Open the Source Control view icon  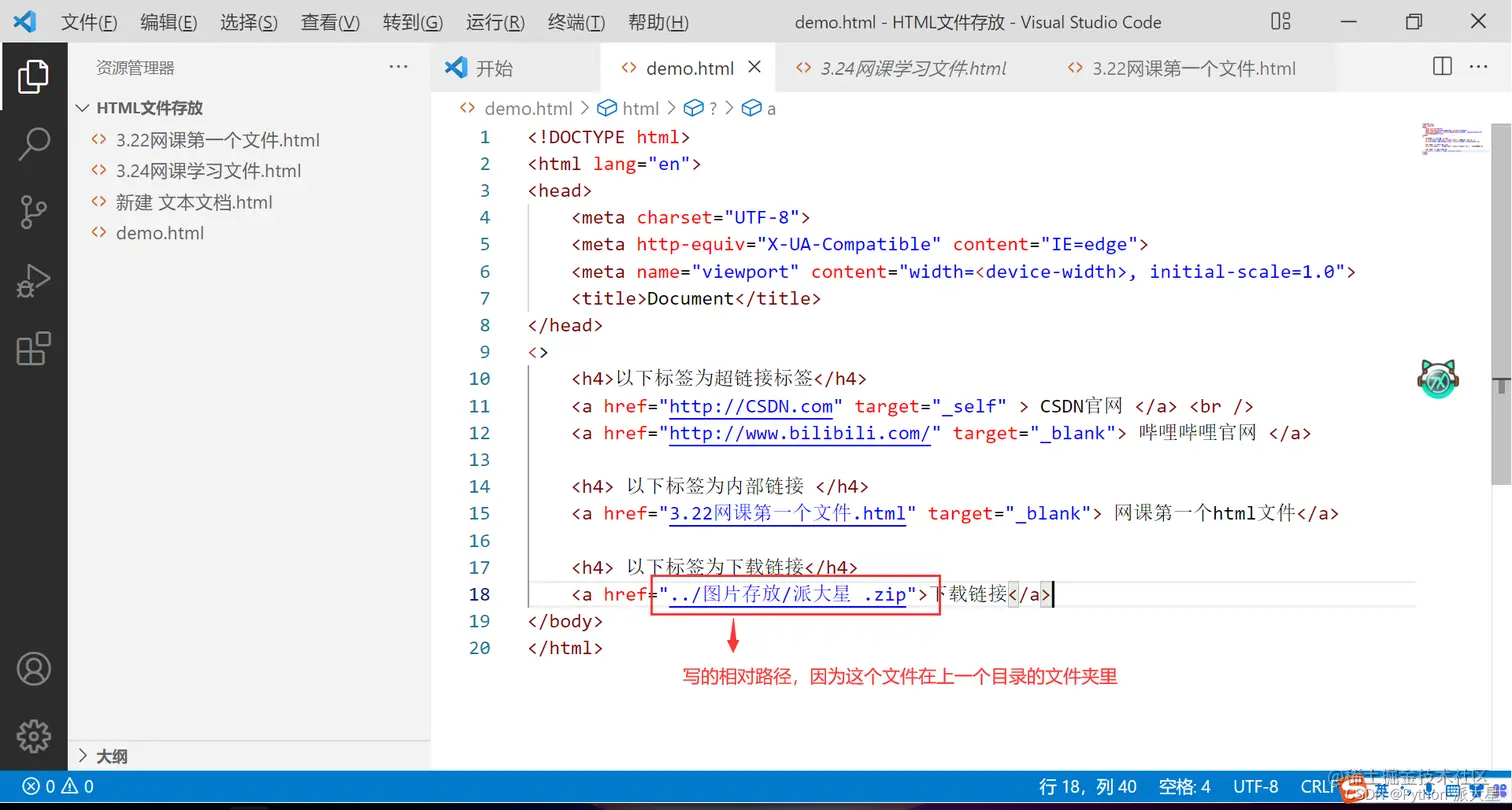point(33,212)
